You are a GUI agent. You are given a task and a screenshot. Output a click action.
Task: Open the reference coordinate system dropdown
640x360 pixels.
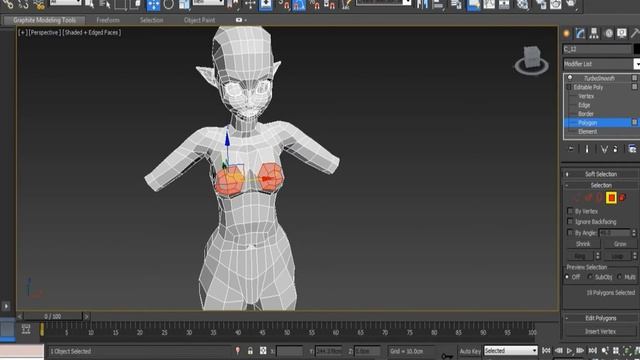point(209,2)
